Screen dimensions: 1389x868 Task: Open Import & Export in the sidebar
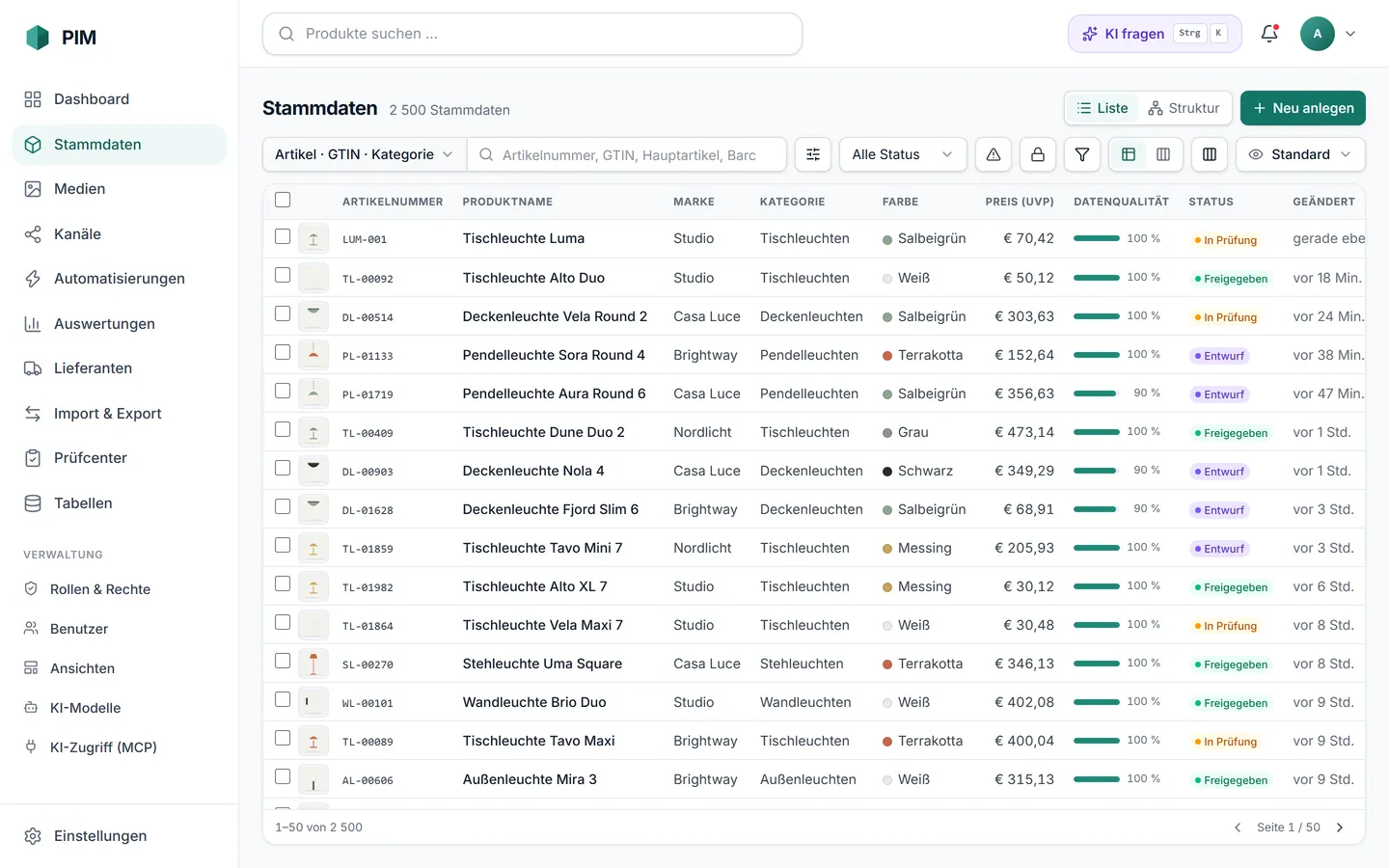pyautogui.click(x=119, y=414)
